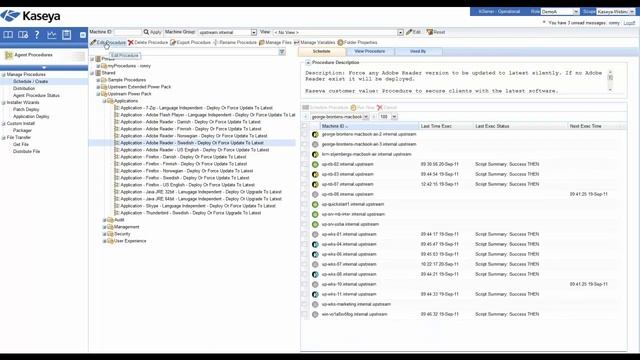640x360 pixels.
Task: Select the 7-Zip Language Independent procedure
Action: pyautogui.click(x=196, y=108)
